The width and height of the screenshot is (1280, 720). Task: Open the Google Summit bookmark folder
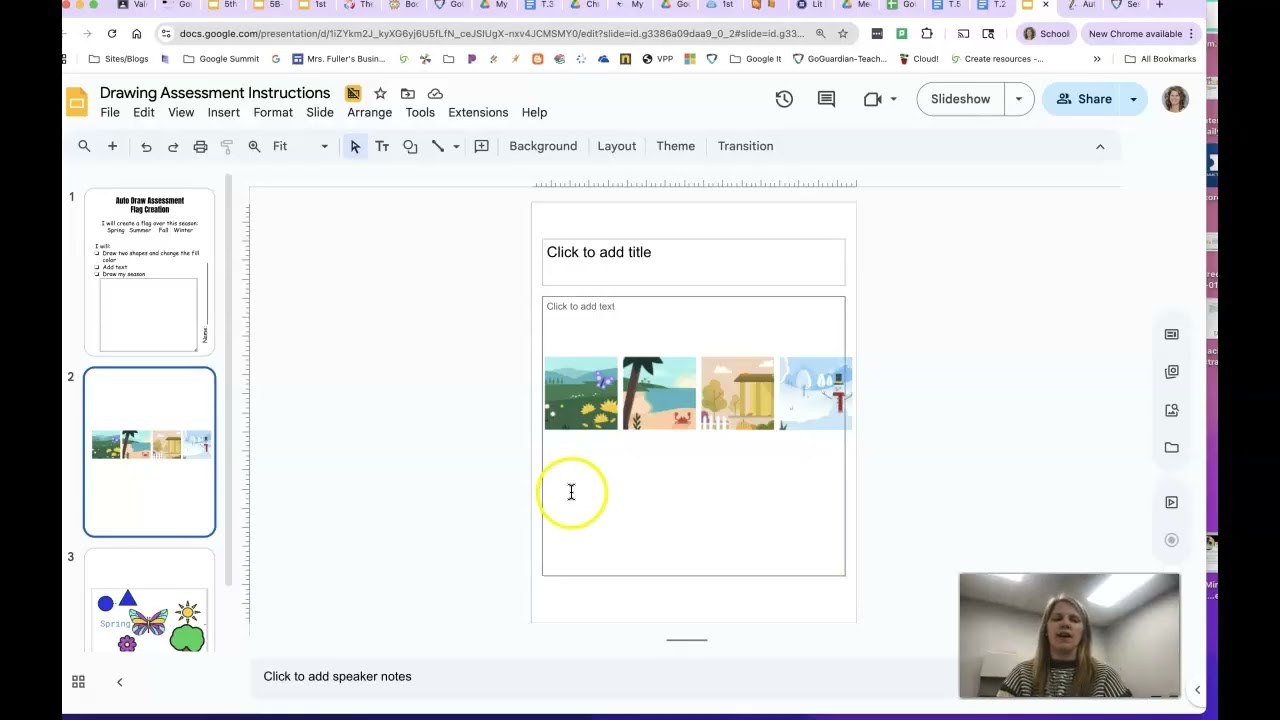(x=221, y=59)
